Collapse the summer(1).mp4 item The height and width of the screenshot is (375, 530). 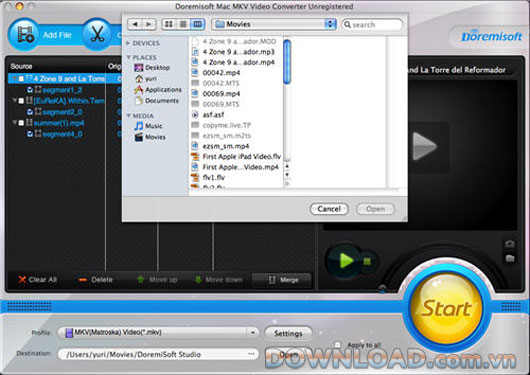pos(15,122)
